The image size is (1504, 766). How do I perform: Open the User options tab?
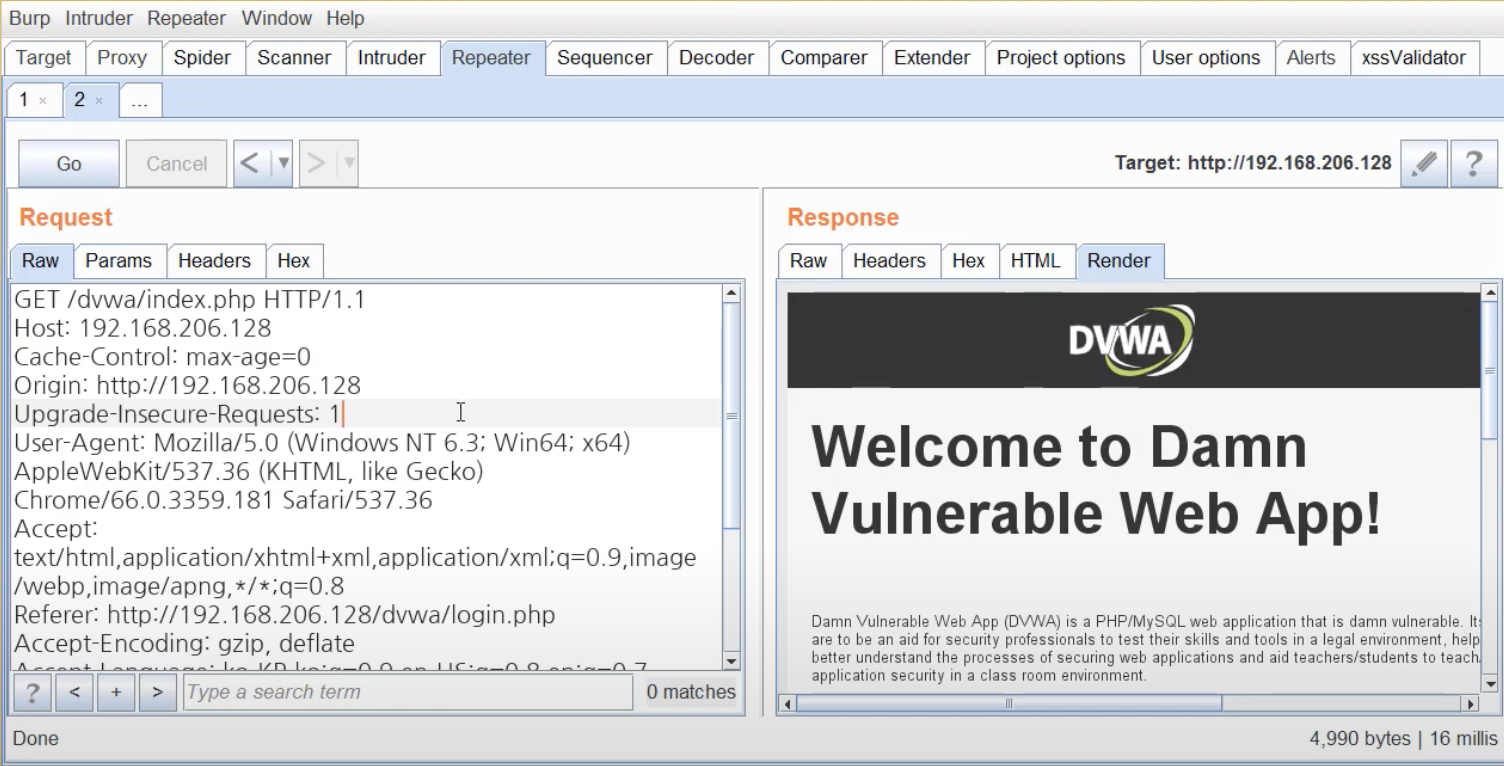(x=1206, y=58)
